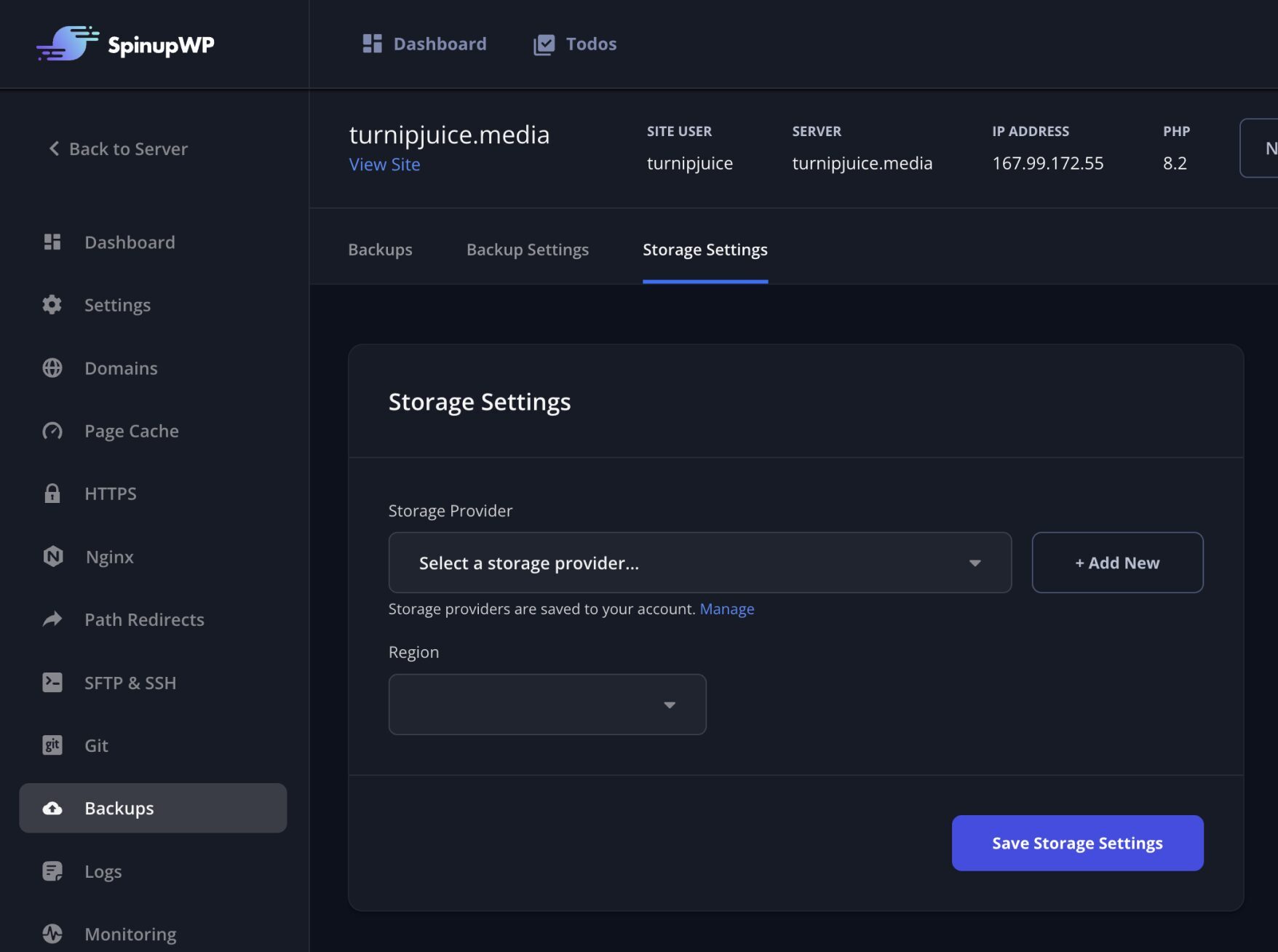Click the server name turnipjuice.media
Image resolution: width=1278 pixels, height=952 pixels.
(862, 163)
